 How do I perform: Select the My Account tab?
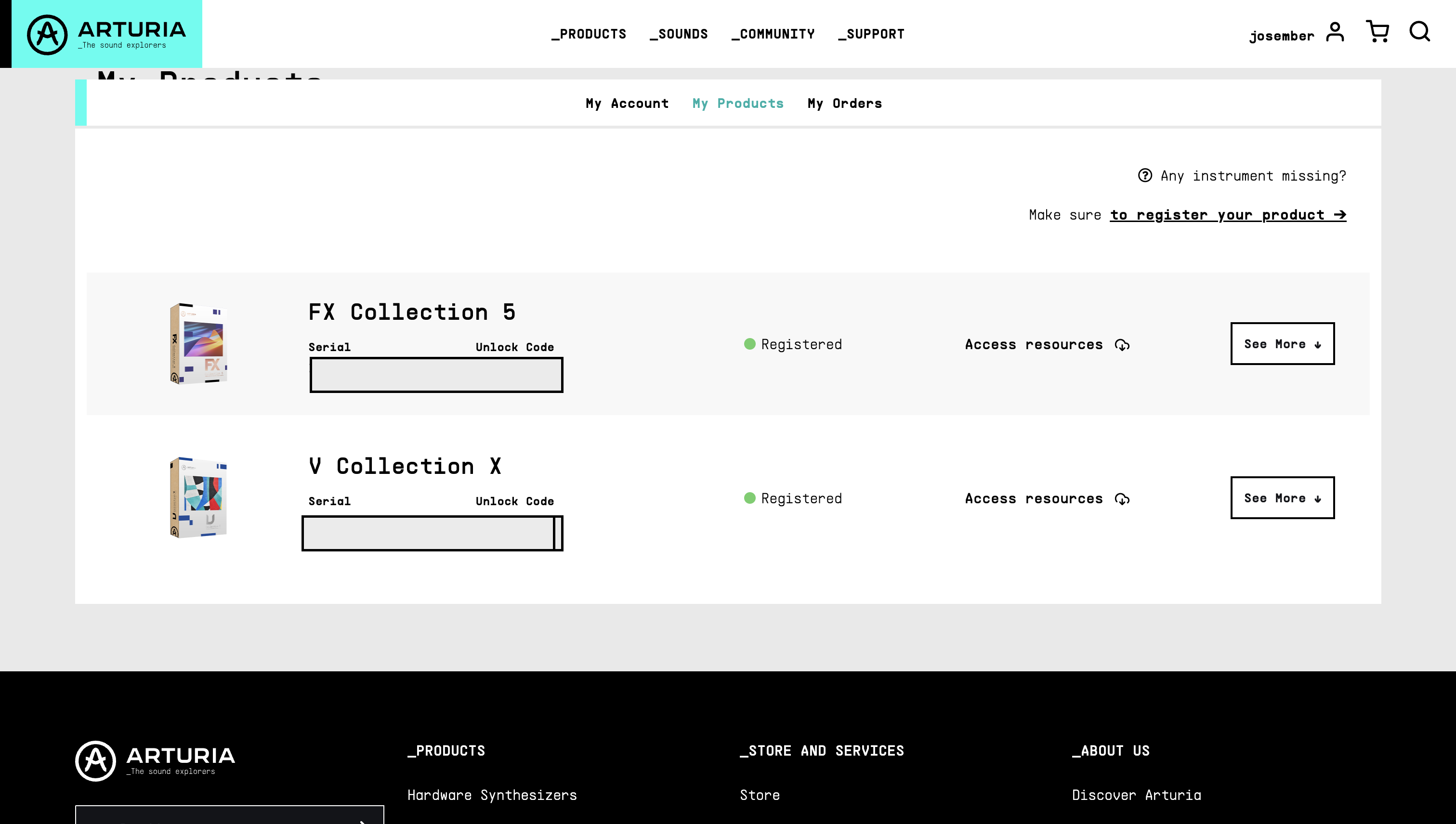tap(627, 103)
